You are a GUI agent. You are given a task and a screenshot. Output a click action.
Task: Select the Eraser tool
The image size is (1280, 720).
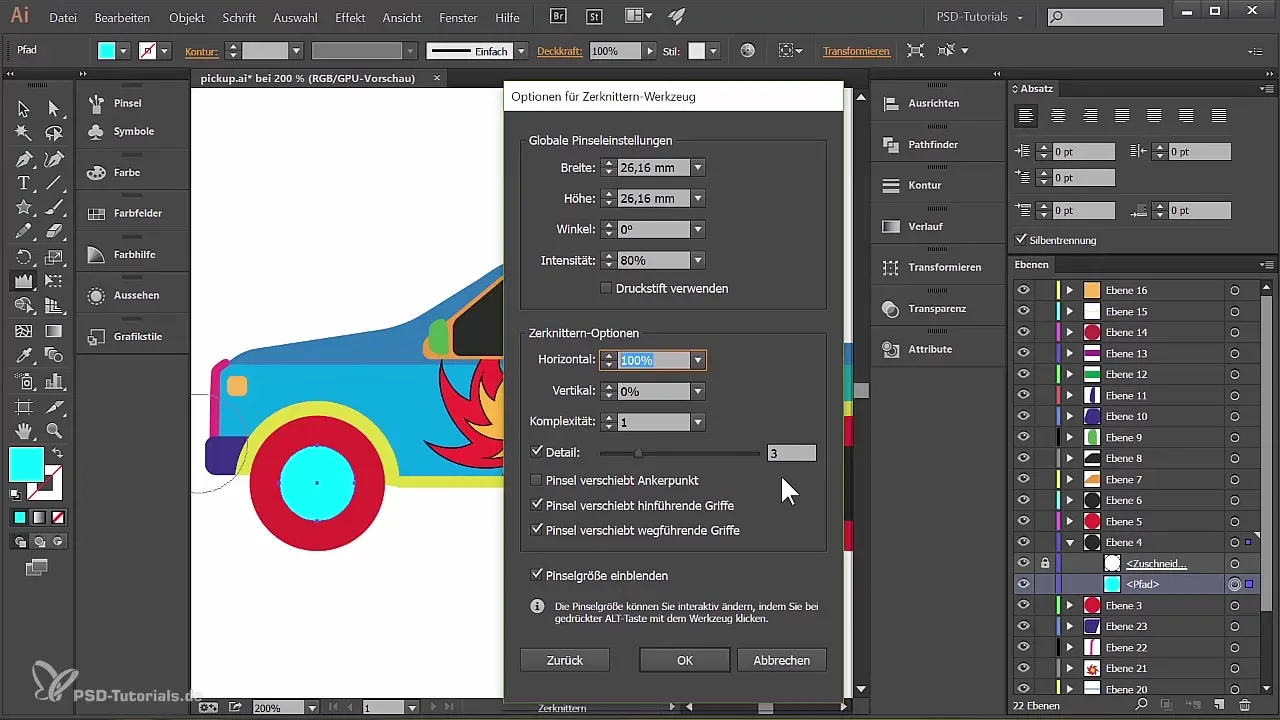(x=54, y=232)
